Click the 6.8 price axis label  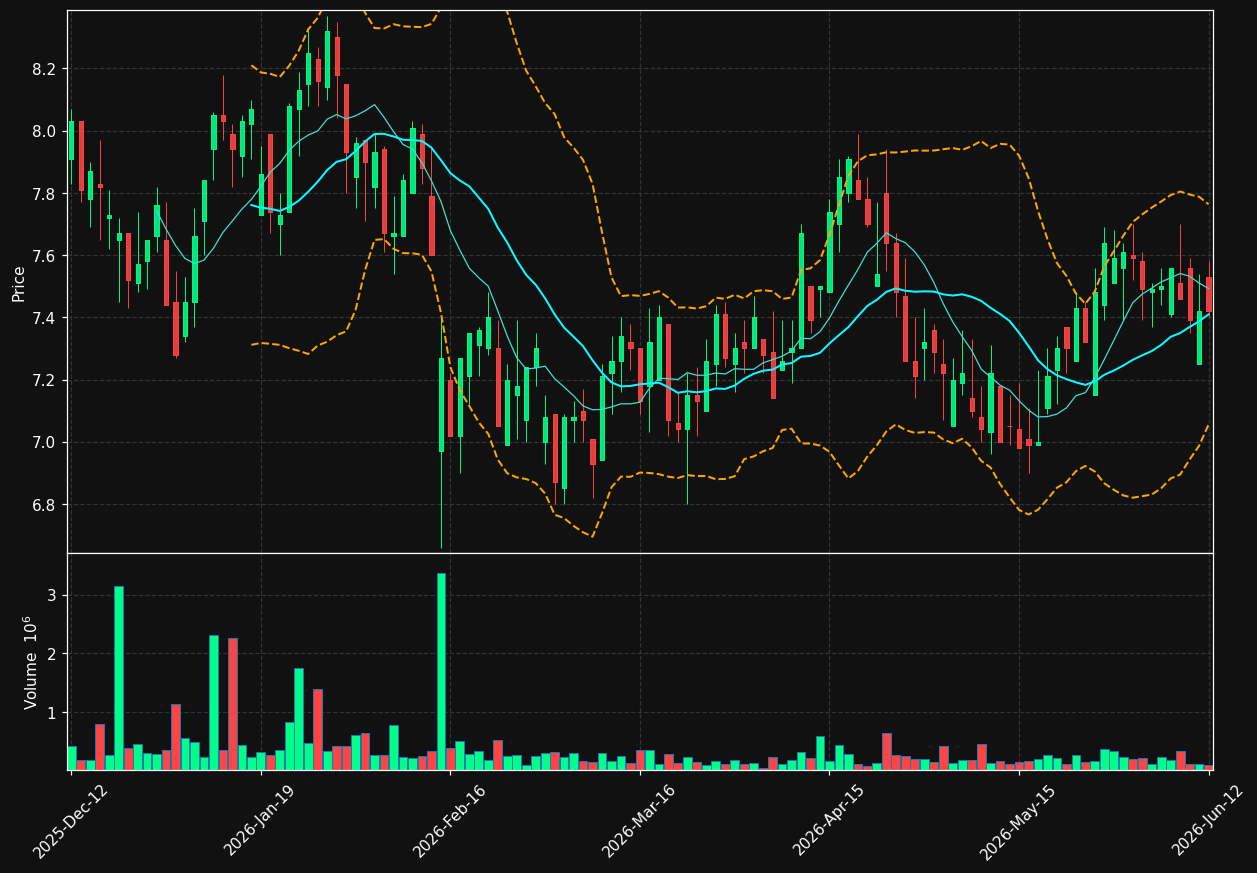(44, 505)
